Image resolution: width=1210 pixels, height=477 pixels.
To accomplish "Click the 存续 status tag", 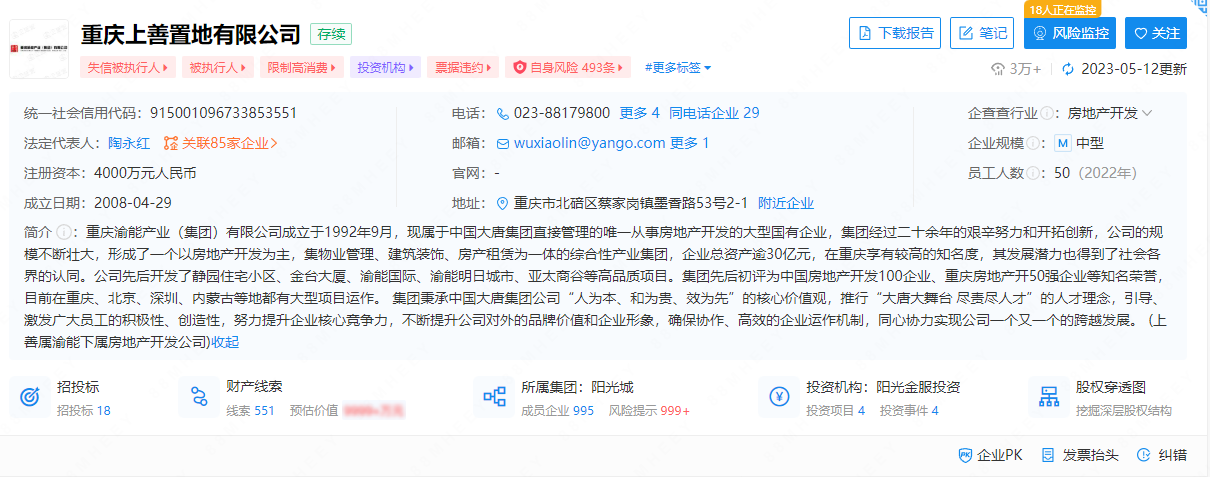I will (331, 34).
